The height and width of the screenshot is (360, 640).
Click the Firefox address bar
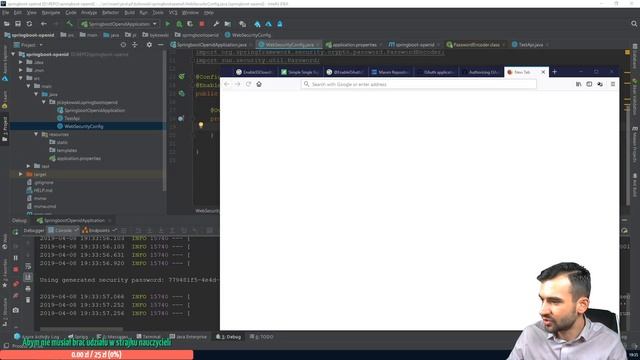419,84
